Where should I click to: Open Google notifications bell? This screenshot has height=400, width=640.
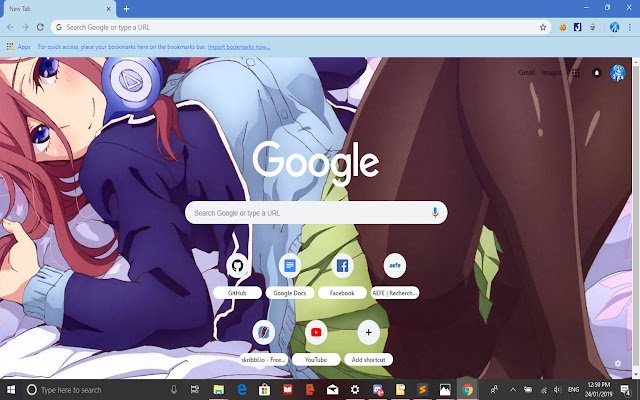tap(596, 73)
